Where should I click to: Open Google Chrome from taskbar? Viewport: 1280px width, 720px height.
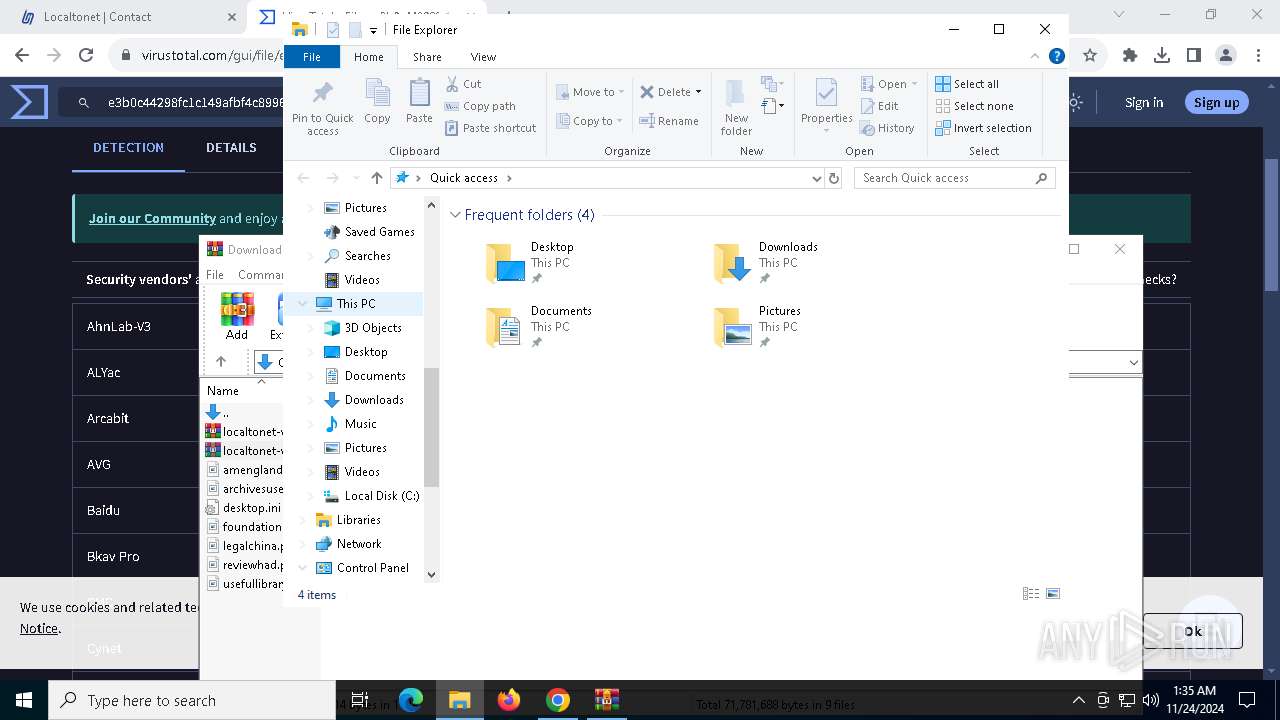(558, 700)
